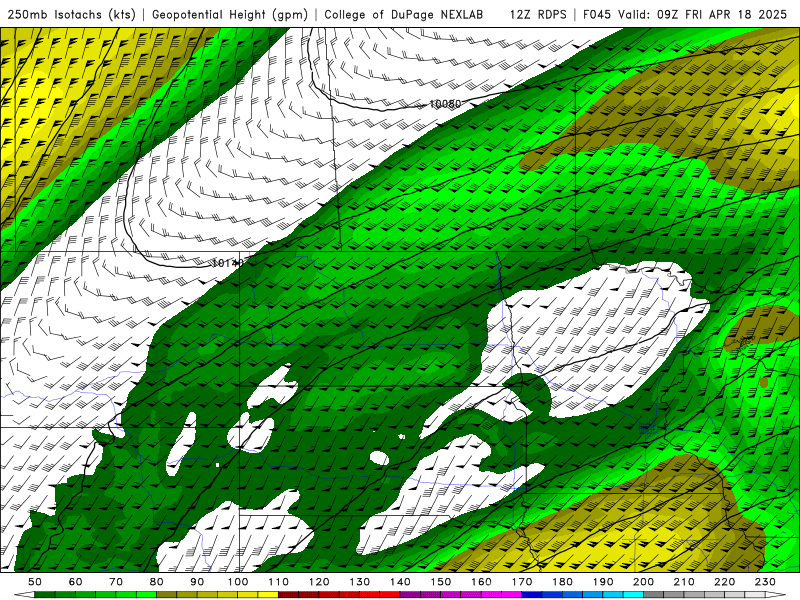The image size is (800, 600).
Task: Click the 130 value on the color scale
Action: (x=360, y=582)
